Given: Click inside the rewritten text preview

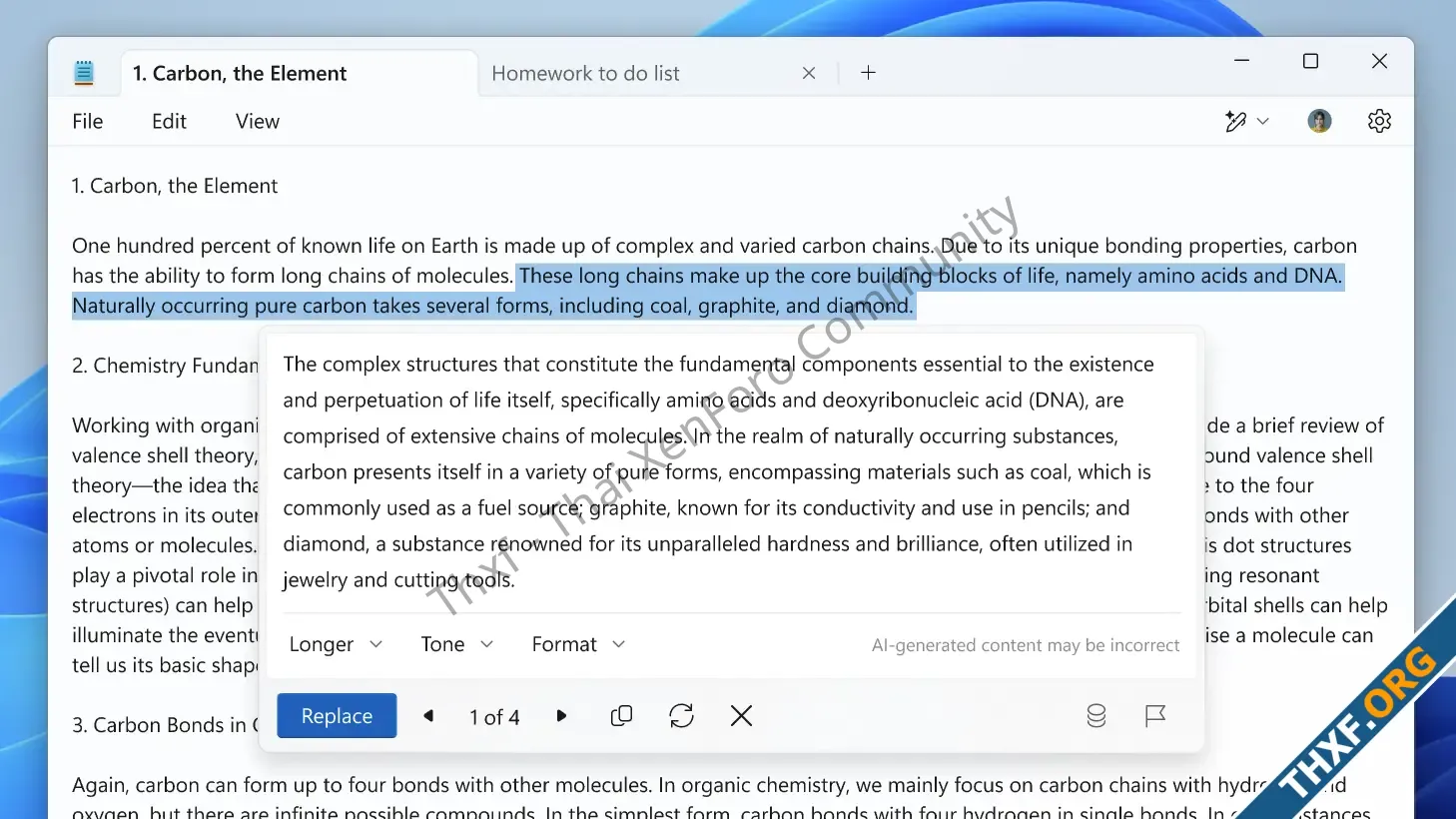Looking at the screenshot, I should coord(717,471).
